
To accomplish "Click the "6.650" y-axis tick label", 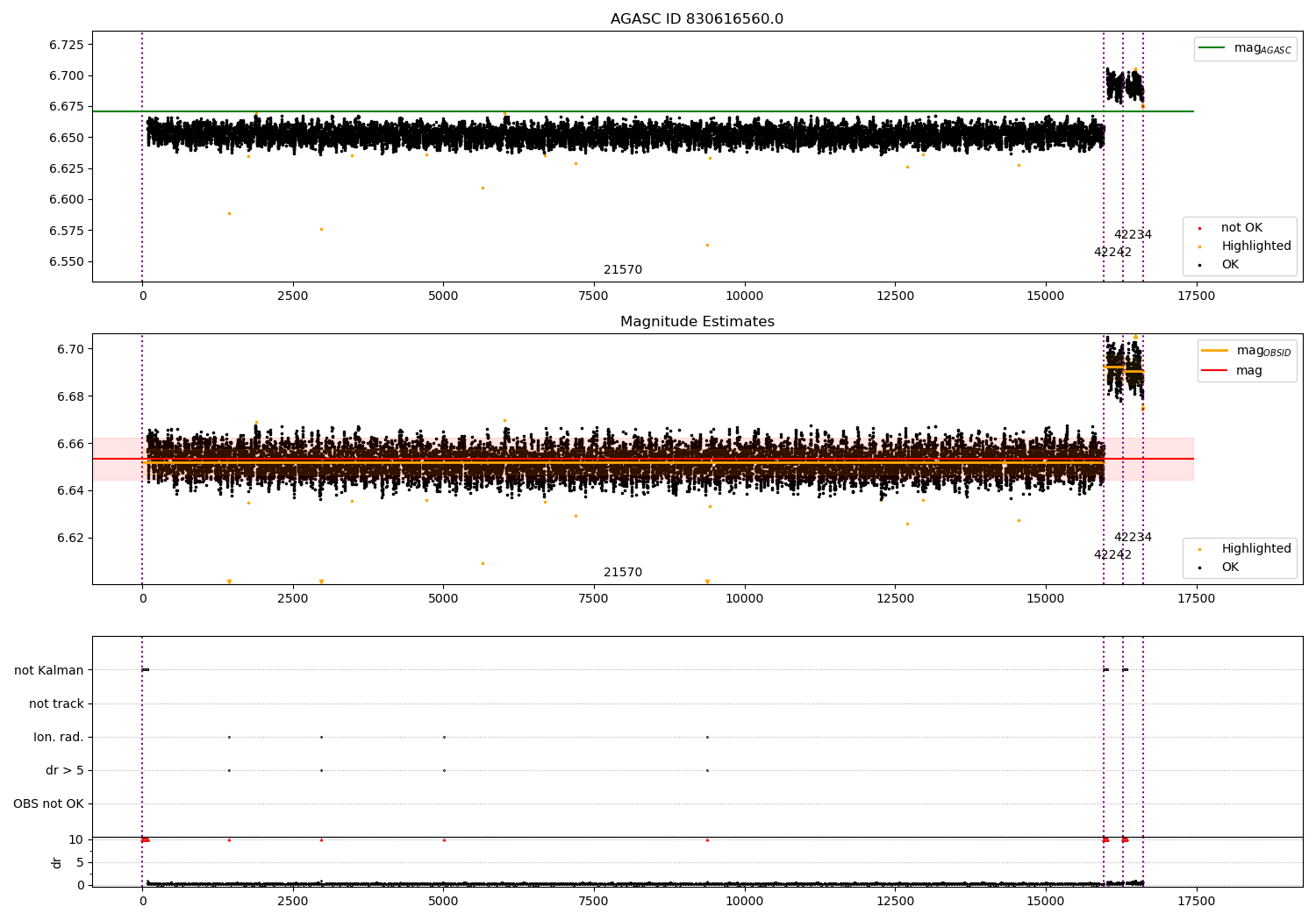I will point(66,138).
